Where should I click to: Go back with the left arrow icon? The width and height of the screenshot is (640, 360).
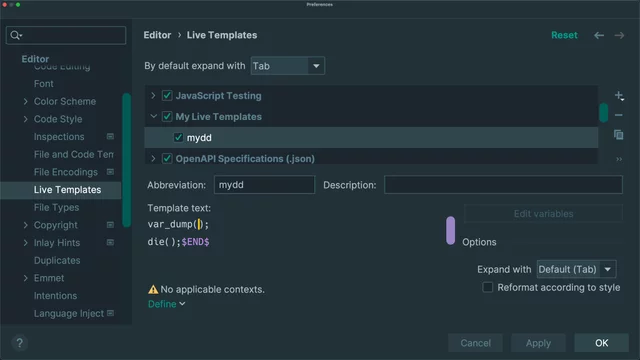599,36
